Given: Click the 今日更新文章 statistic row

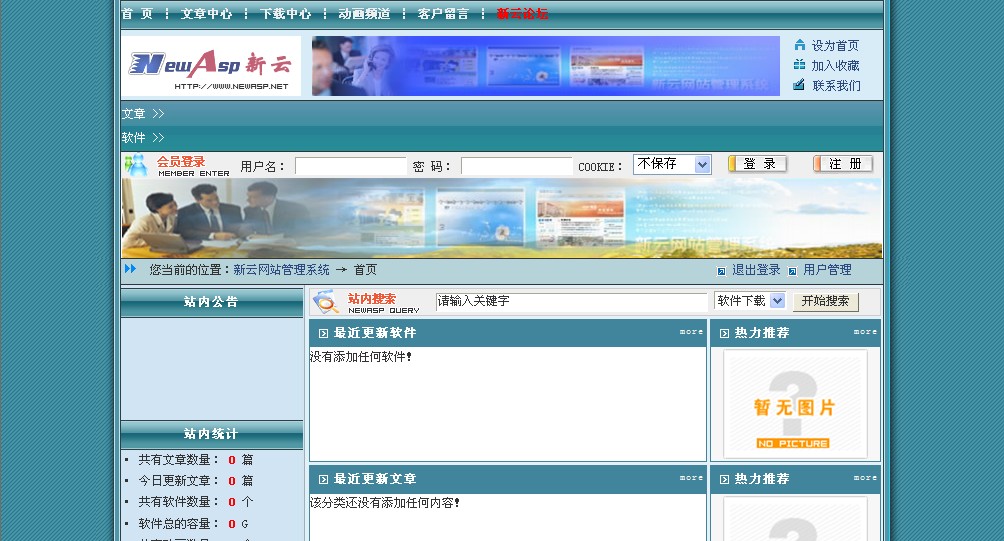Looking at the screenshot, I should tap(190, 481).
